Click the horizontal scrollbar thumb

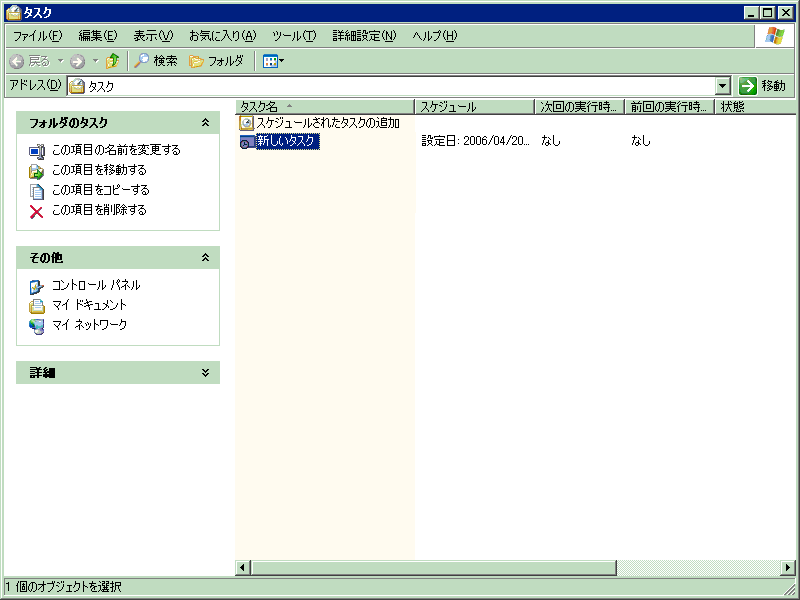[x=434, y=567]
